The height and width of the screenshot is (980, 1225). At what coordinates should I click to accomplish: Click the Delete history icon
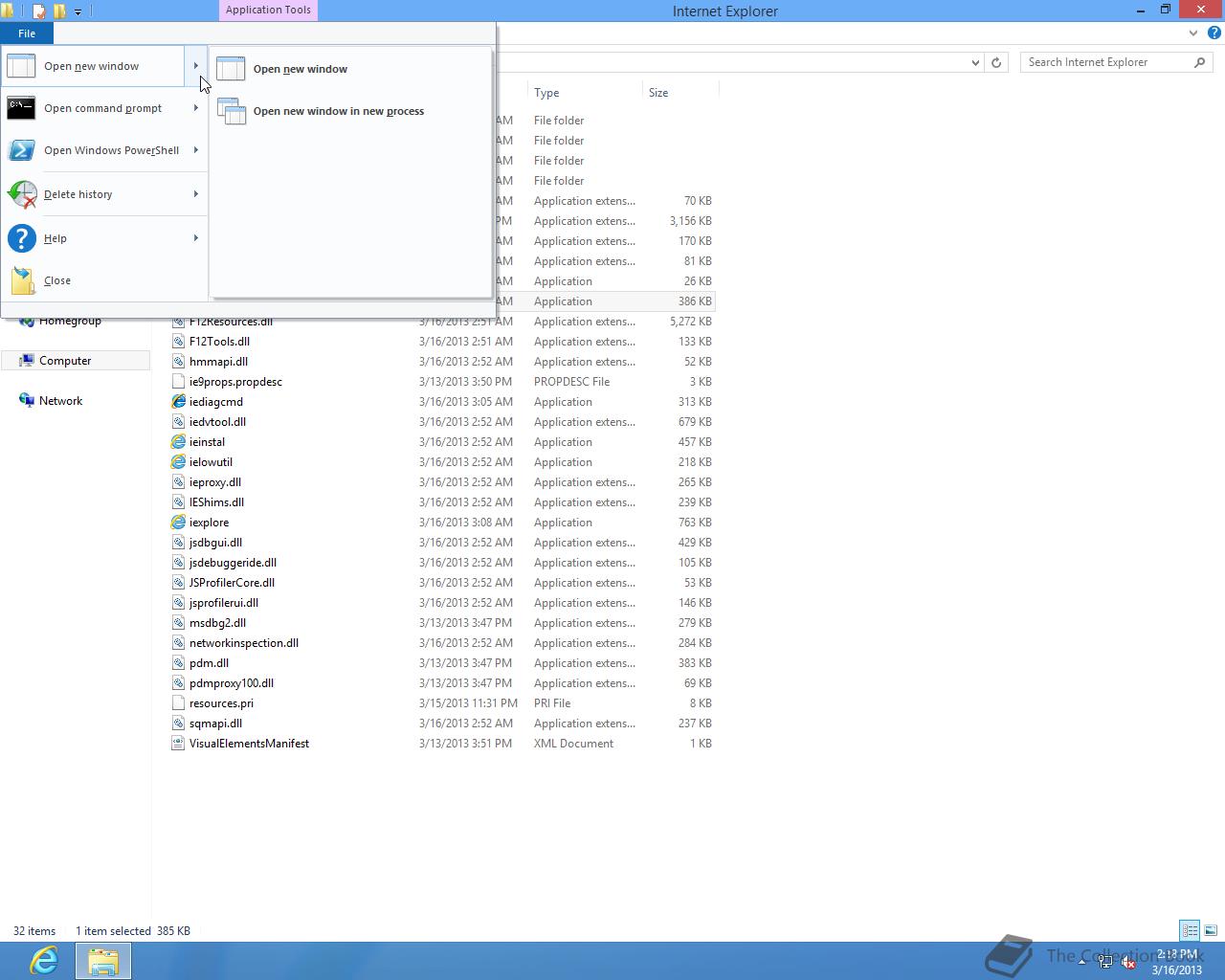[22, 194]
